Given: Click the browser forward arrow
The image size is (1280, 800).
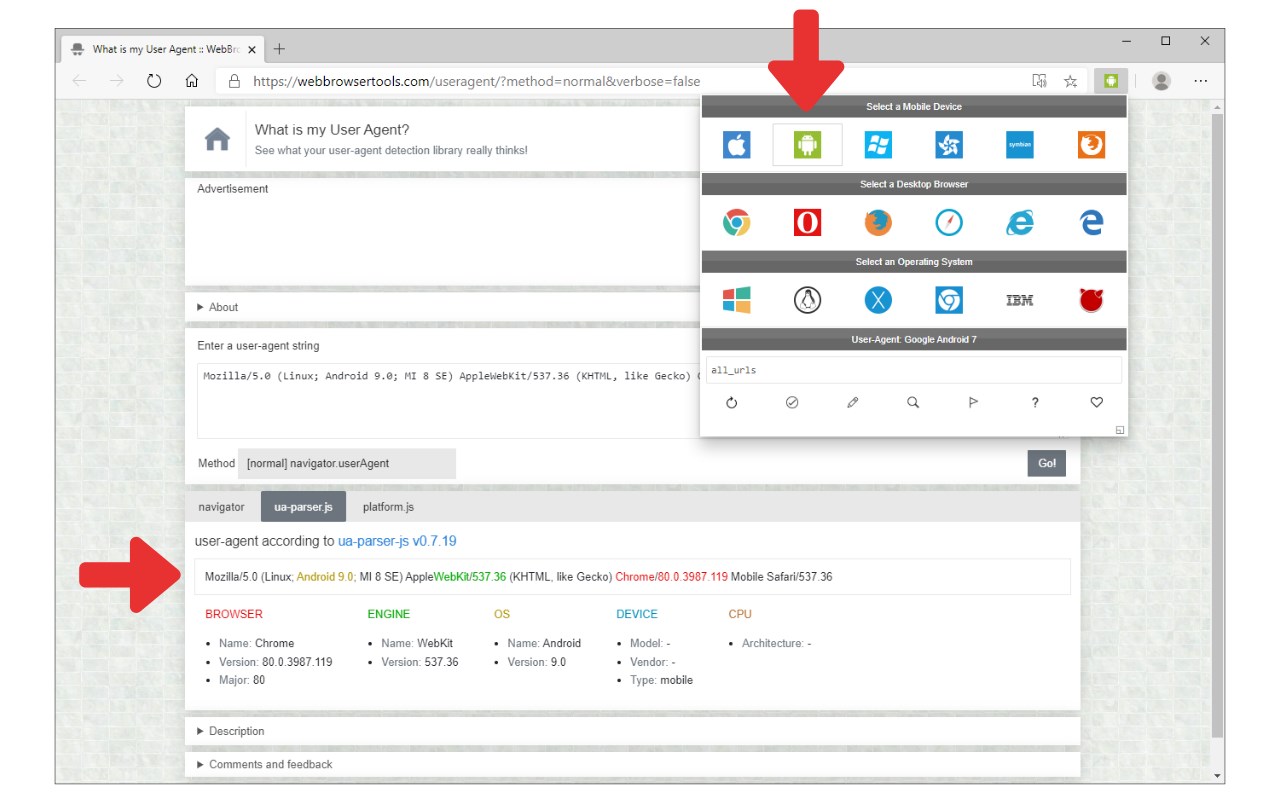Looking at the screenshot, I should tap(116, 81).
